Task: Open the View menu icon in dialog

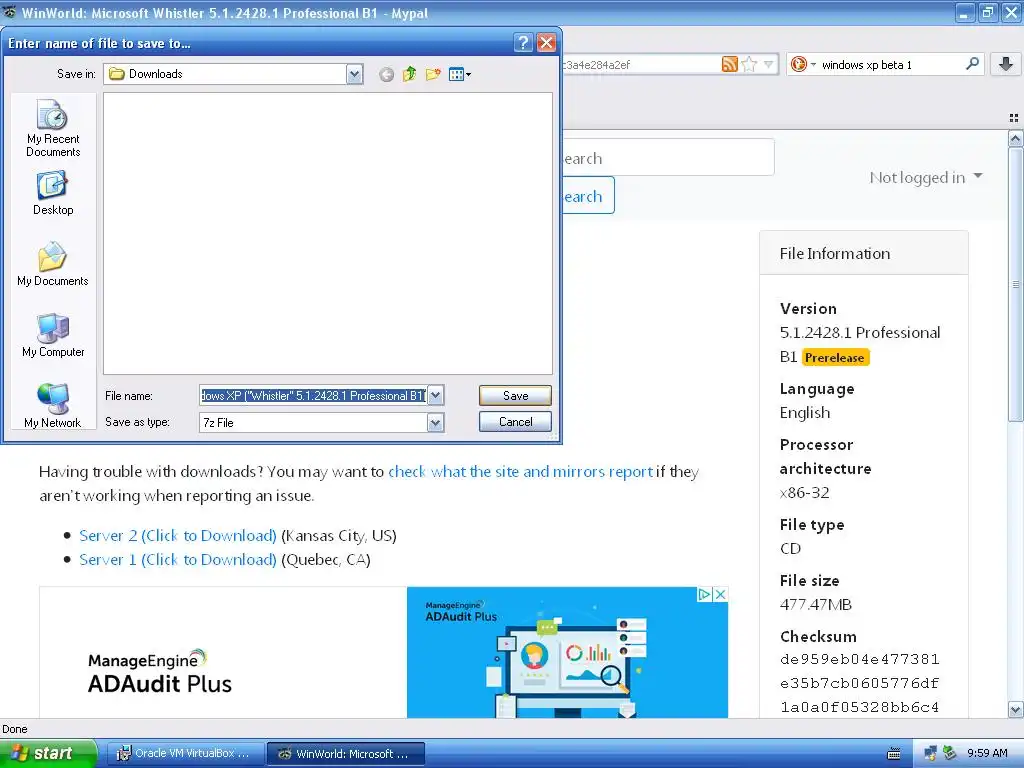Action: pyautogui.click(x=460, y=74)
